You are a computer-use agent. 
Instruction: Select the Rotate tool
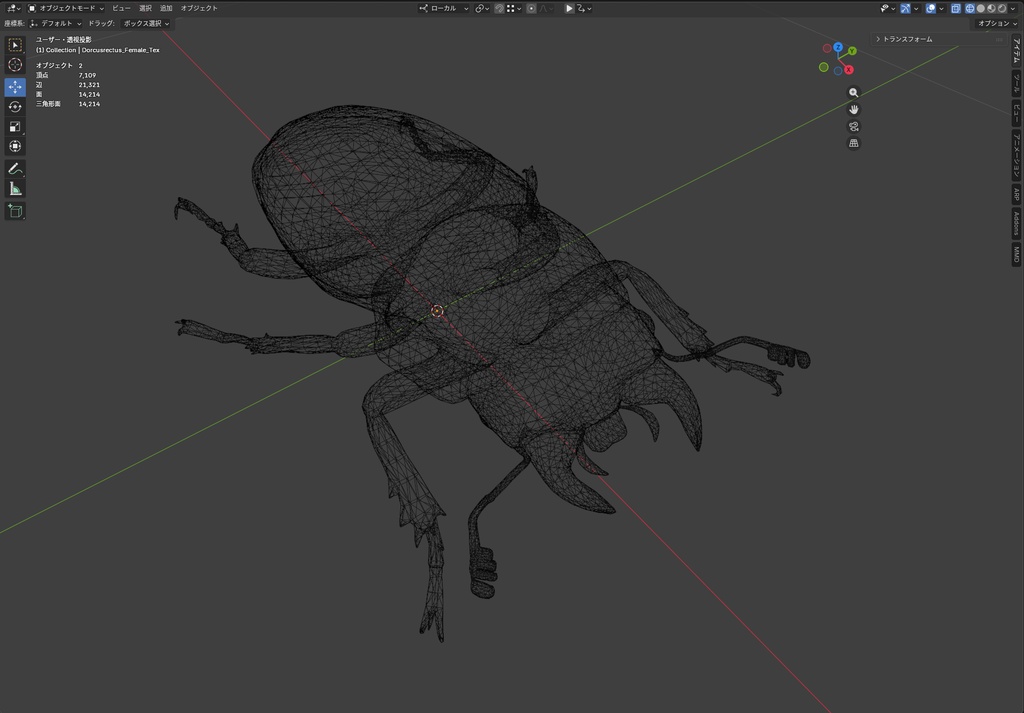pyautogui.click(x=14, y=106)
